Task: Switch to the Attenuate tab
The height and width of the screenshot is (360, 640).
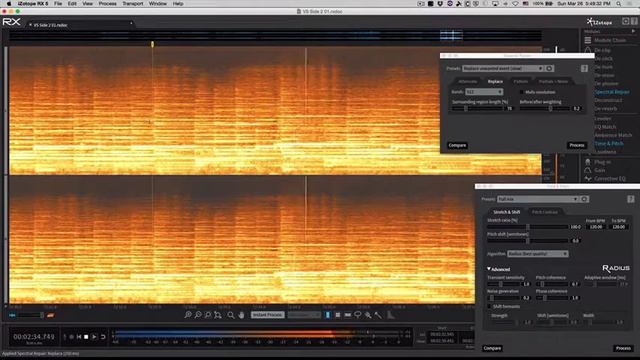Action: click(468, 82)
